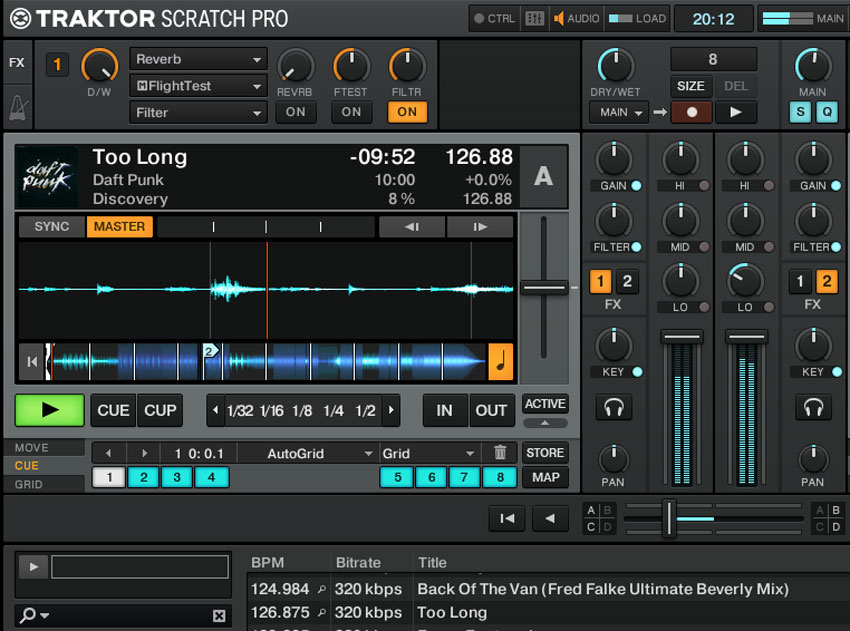The height and width of the screenshot is (631, 850).
Task: Toggle loop ACTIVE button
Action: (x=545, y=404)
